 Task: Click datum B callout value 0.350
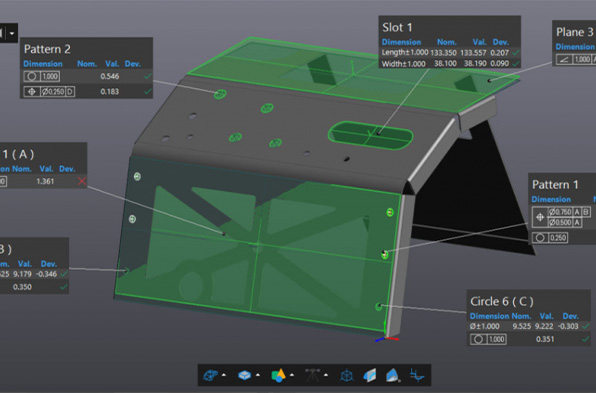[22, 287]
